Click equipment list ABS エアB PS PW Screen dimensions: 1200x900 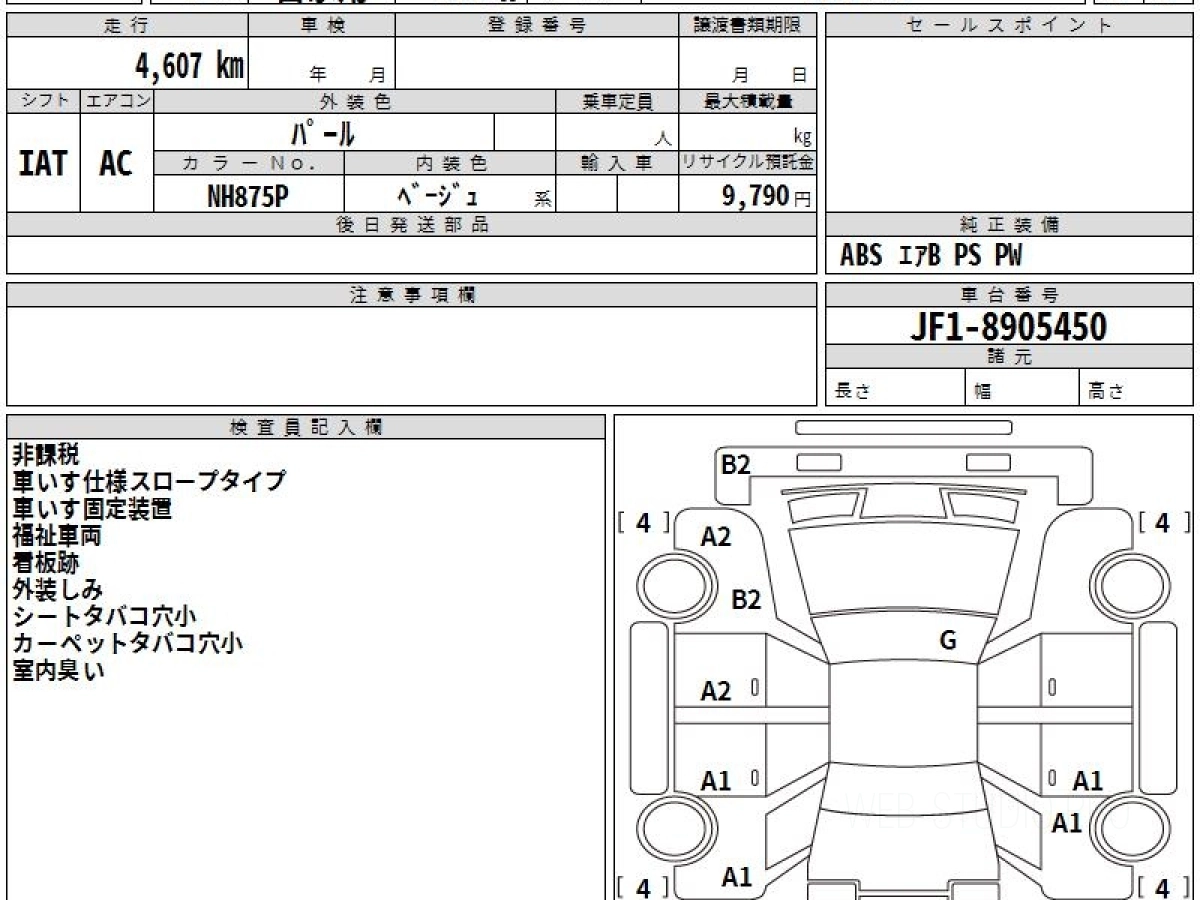931,256
